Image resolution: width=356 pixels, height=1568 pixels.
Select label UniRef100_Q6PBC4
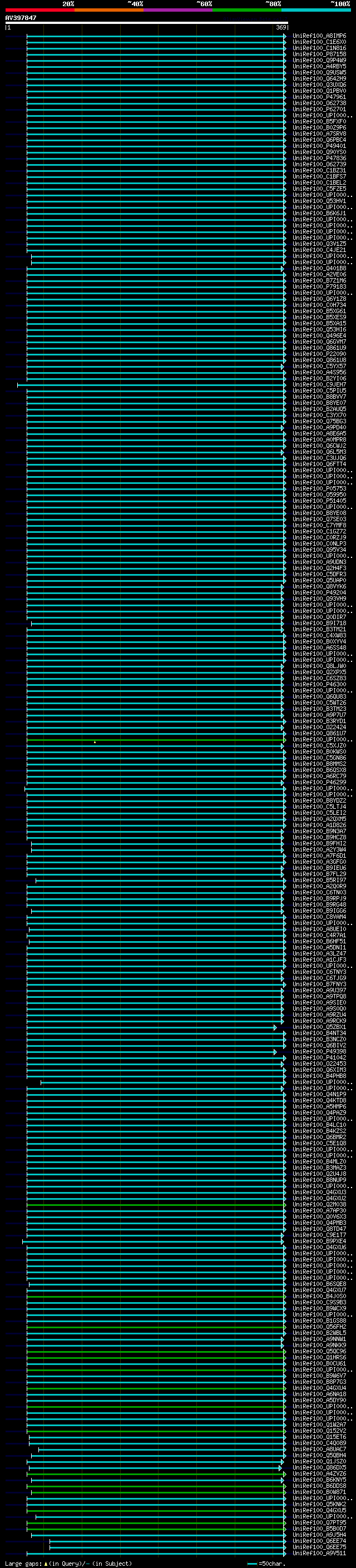click(319, 140)
